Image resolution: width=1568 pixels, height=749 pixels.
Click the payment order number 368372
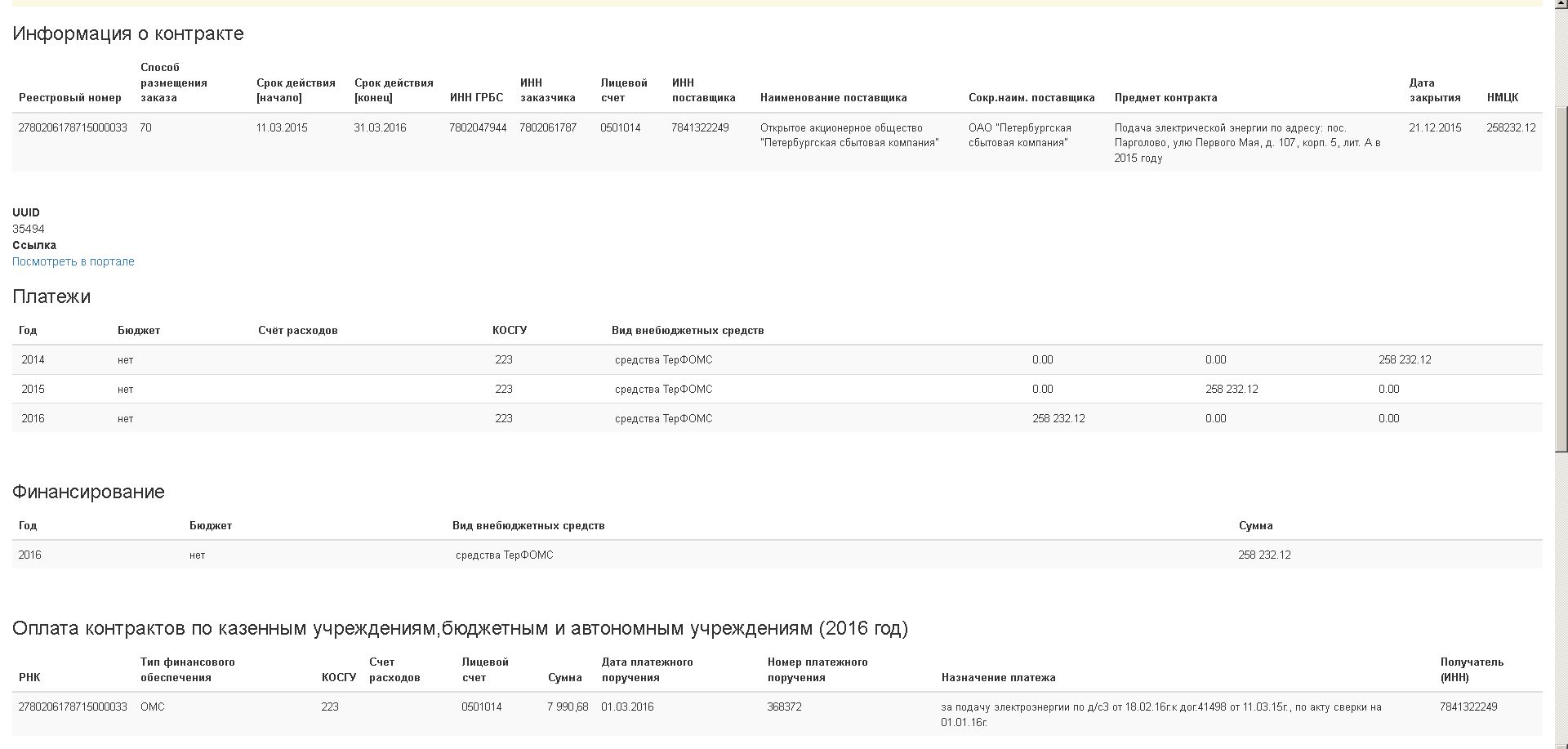pyautogui.click(x=784, y=707)
